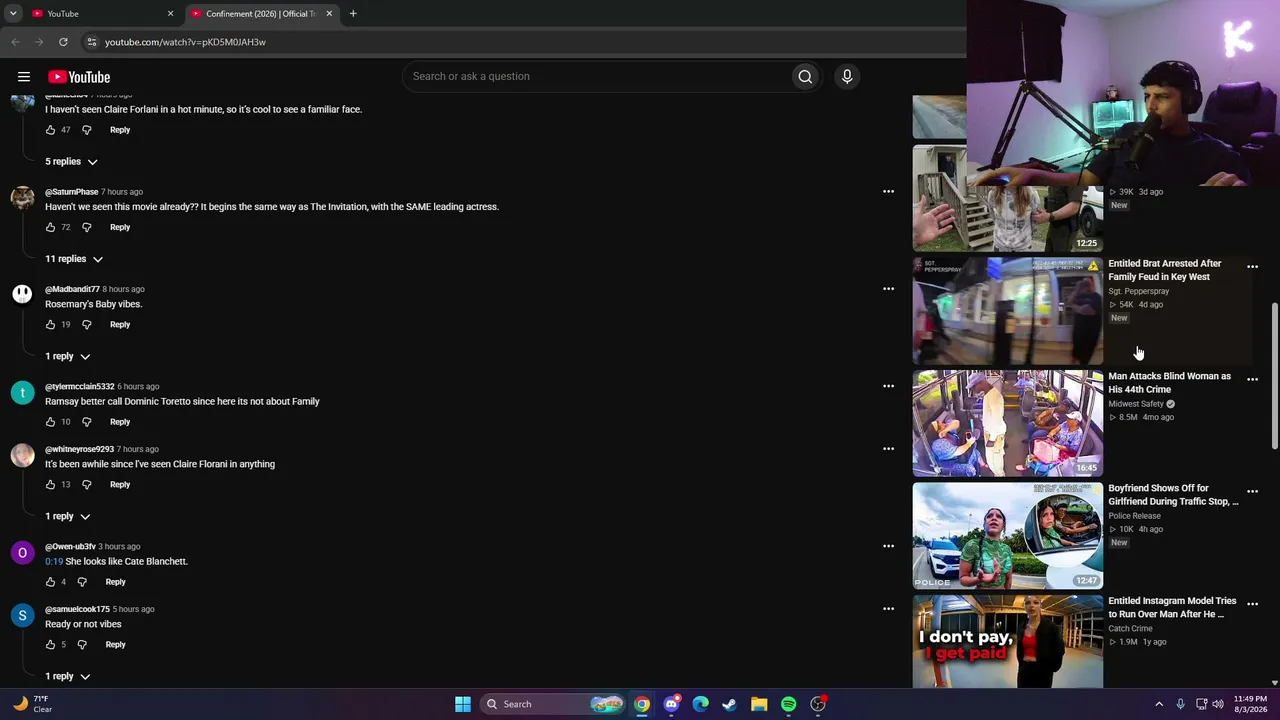Dislike the Dominic Toretto comment

point(87,422)
